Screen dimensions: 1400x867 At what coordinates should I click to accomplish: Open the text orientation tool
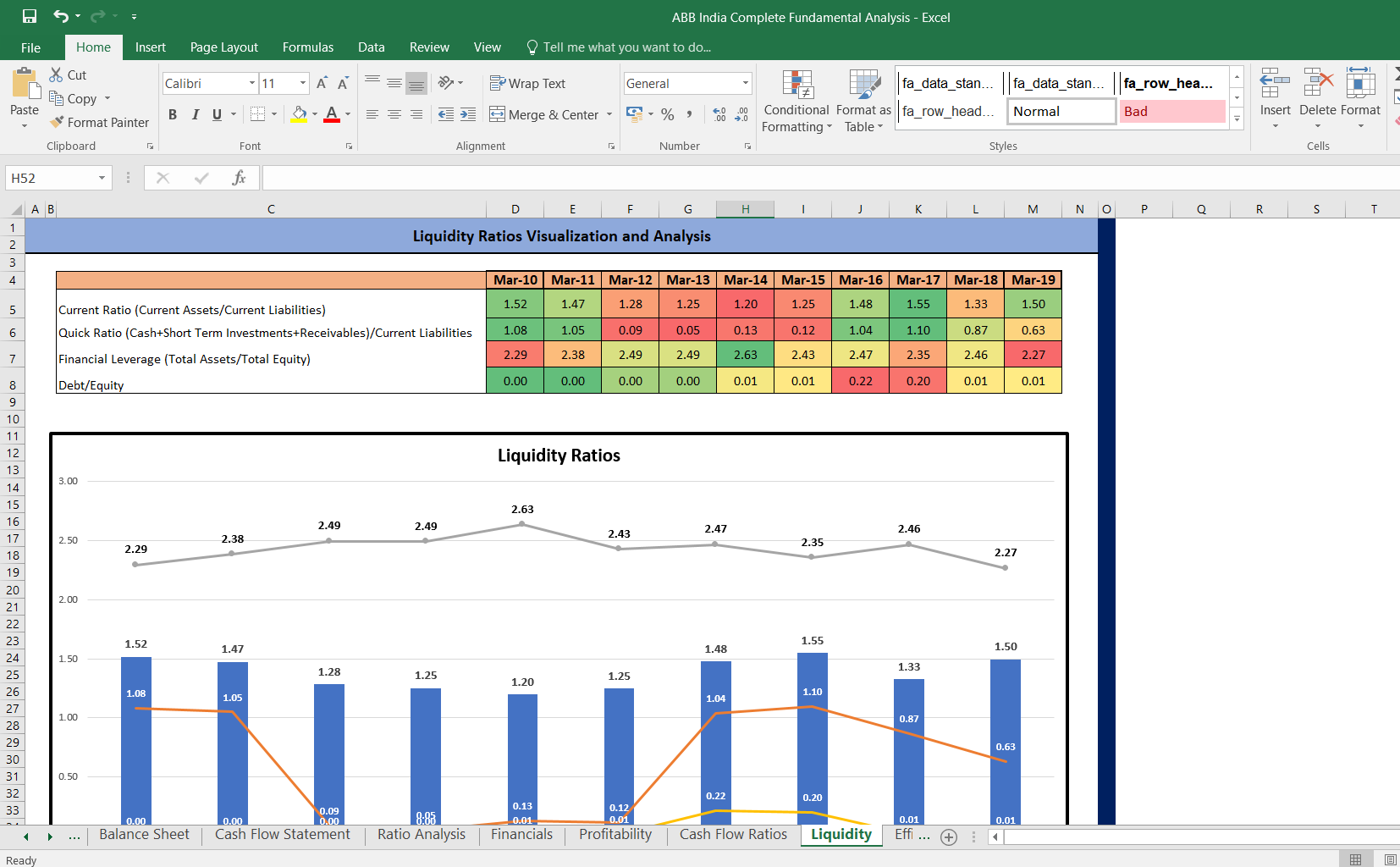(446, 83)
